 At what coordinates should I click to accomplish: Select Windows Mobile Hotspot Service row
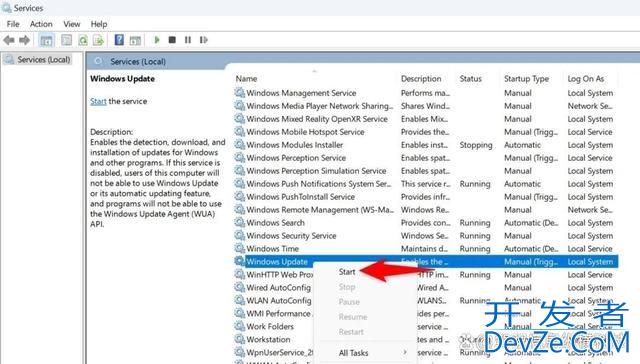pyautogui.click(x=426, y=132)
